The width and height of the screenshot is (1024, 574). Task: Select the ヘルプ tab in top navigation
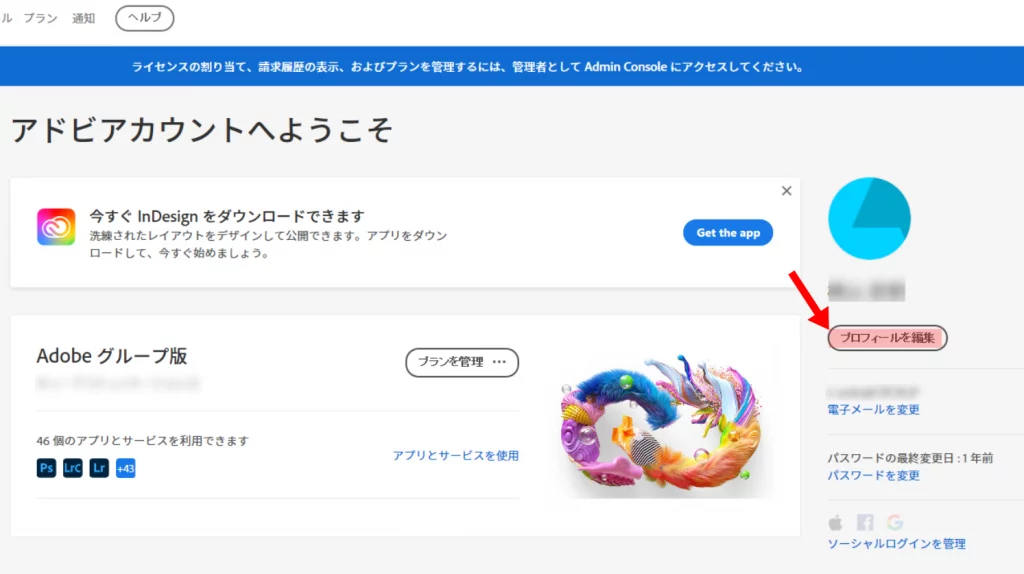click(144, 18)
